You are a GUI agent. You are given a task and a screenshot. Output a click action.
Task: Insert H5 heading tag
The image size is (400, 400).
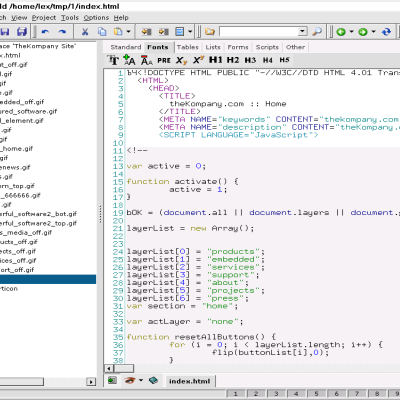[284, 60]
